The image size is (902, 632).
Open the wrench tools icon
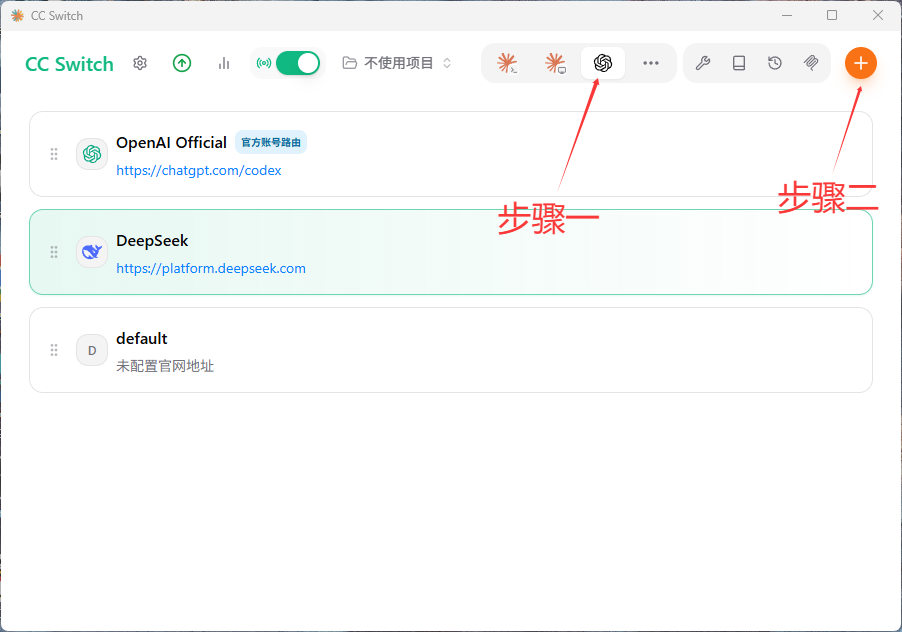click(703, 63)
